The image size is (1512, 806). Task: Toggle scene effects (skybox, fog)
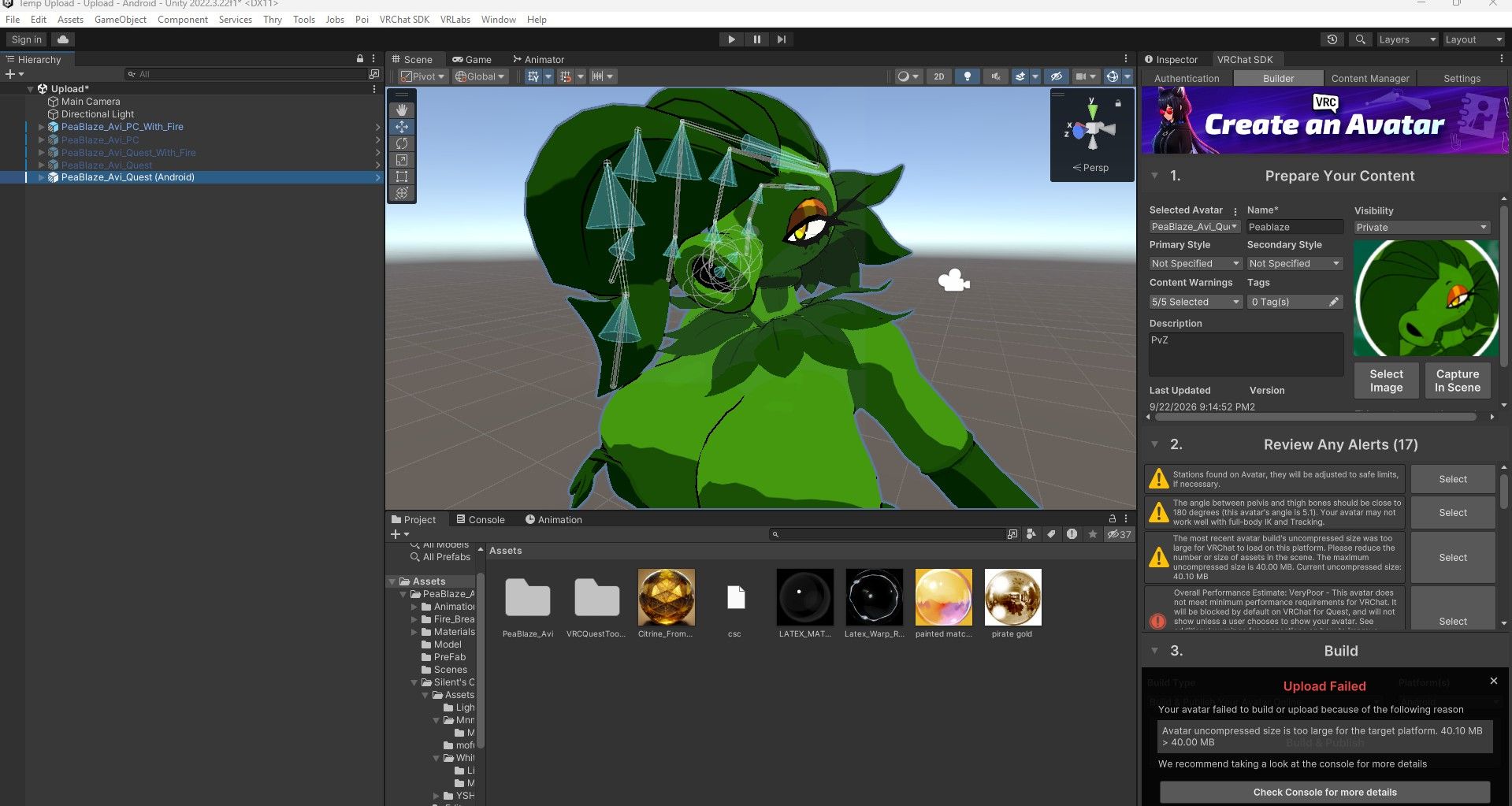click(1020, 76)
